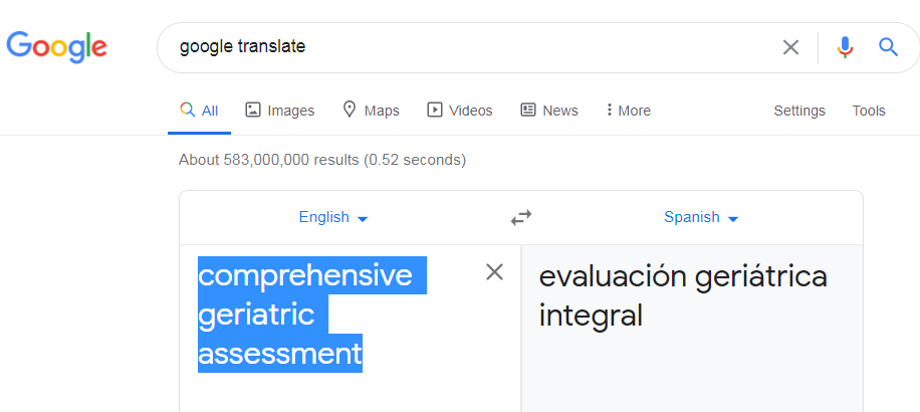Clear the search box text

pos(790,47)
